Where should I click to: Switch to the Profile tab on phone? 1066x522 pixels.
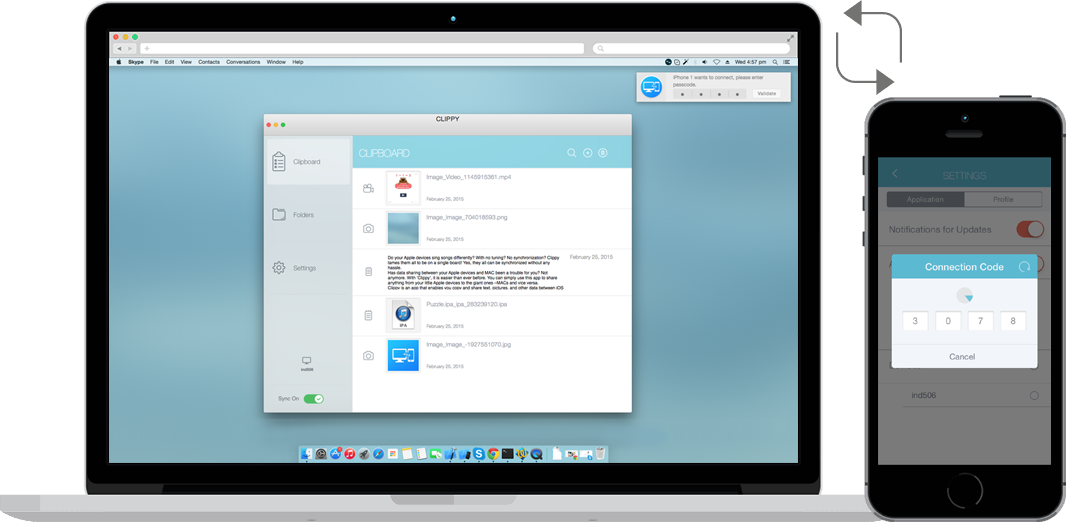(1003, 199)
